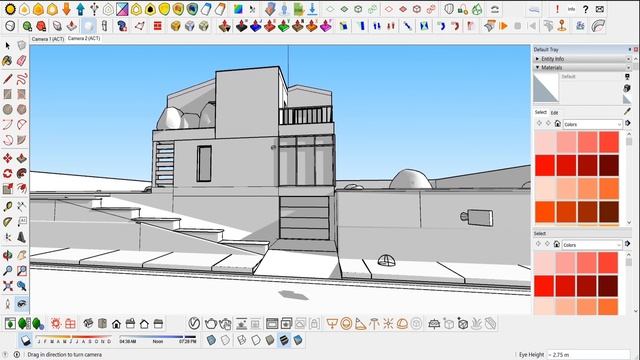Place the orange location pin icon

[562, 26]
